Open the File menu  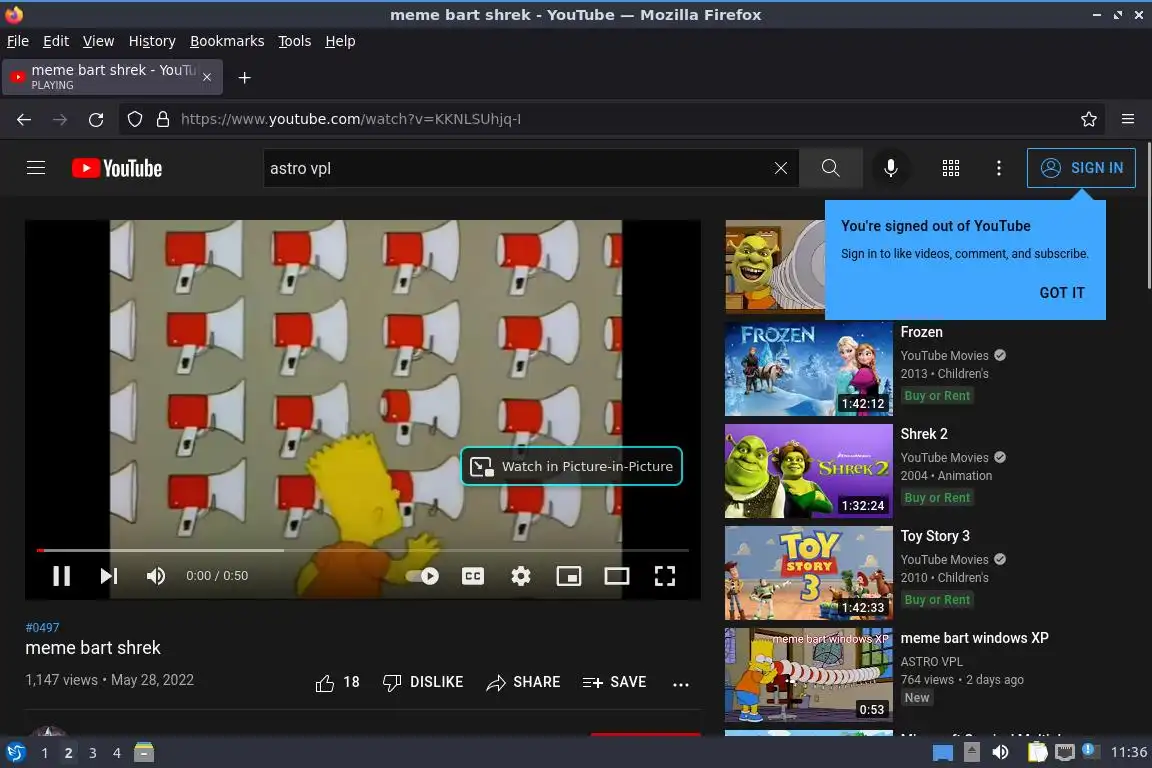18,41
